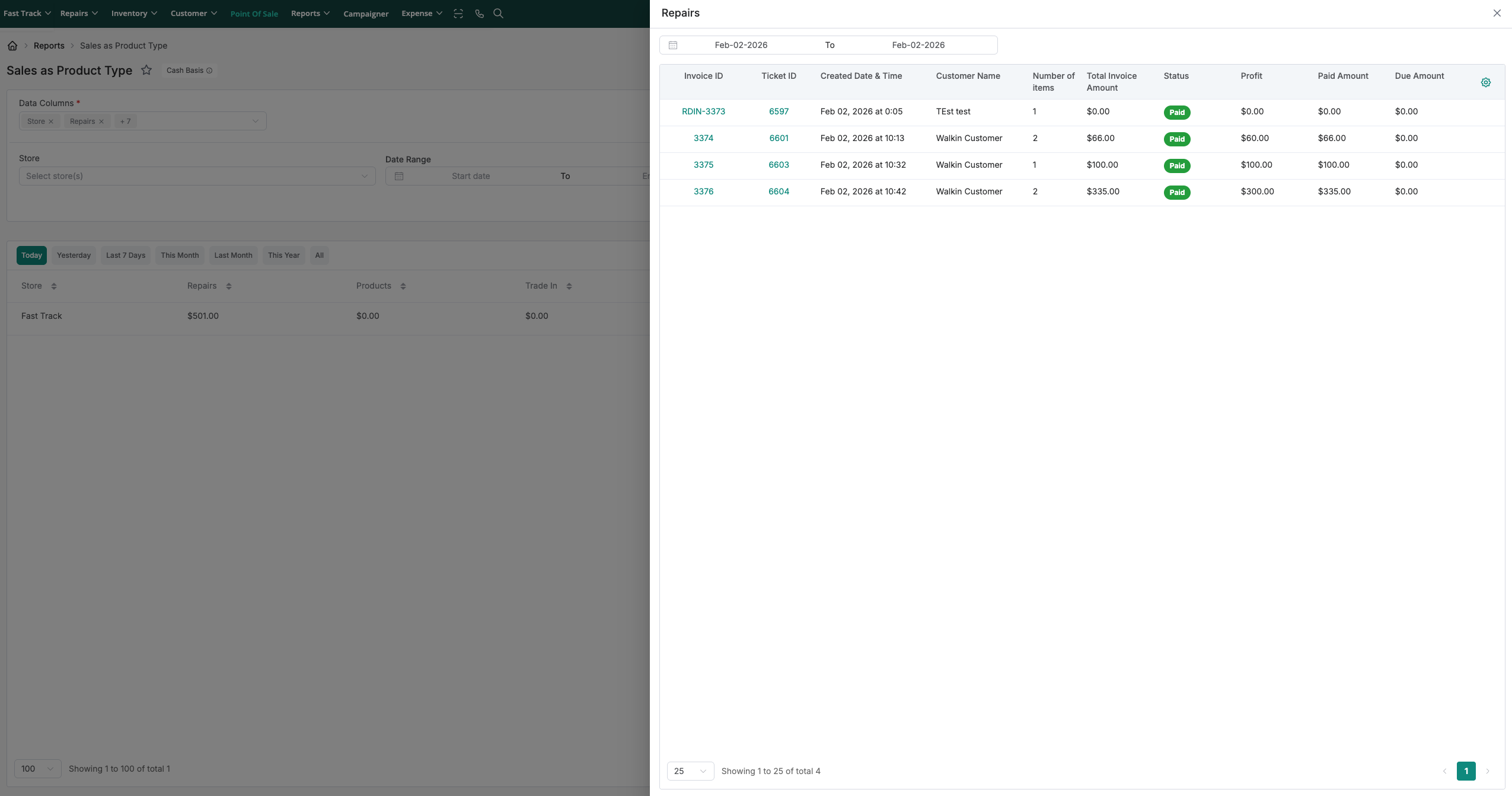Open the 100 rows per page dropdown
The height and width of the screenshot is (796, 1512).
pyautogui.click(x=37, y=769)
